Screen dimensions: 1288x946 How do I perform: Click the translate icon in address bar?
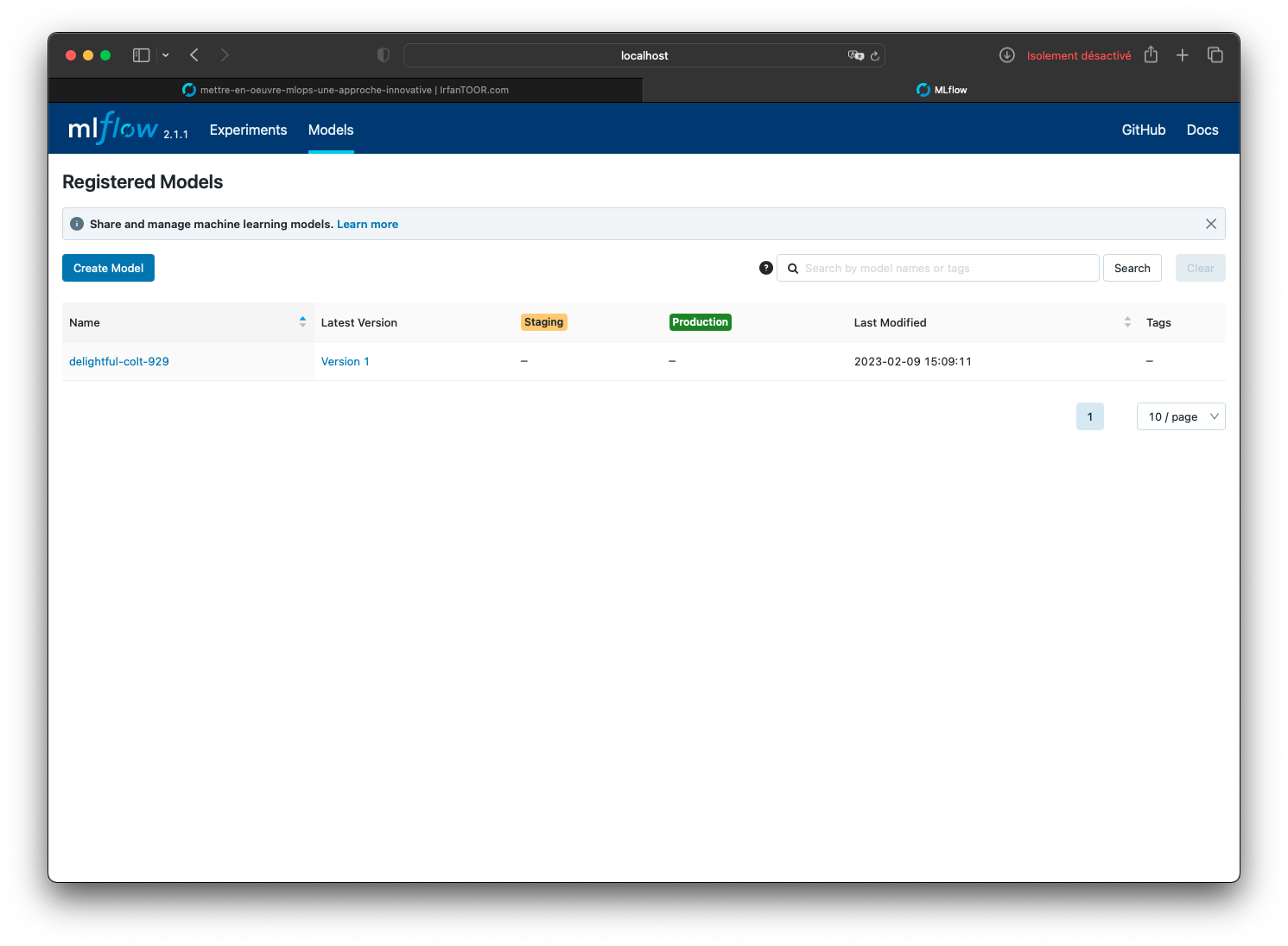tap(856, 55)
